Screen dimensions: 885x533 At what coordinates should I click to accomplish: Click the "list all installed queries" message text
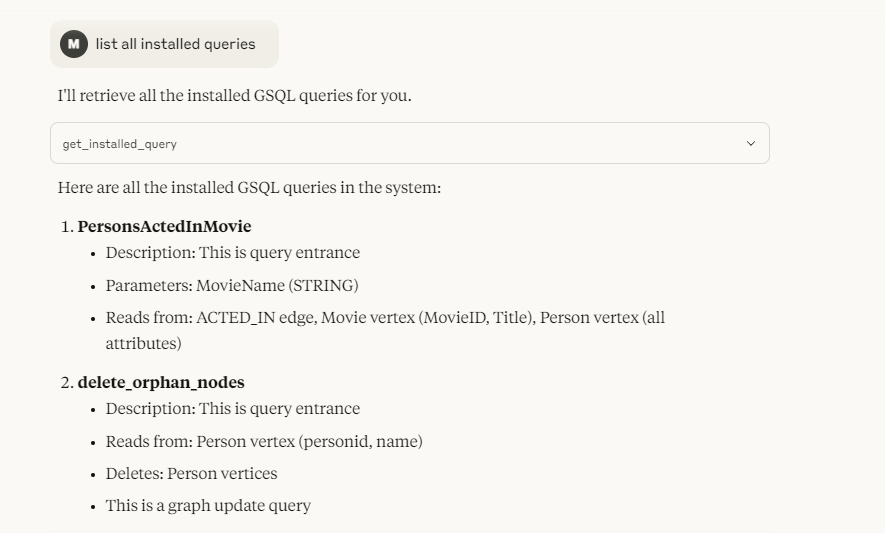coord(175,44)
